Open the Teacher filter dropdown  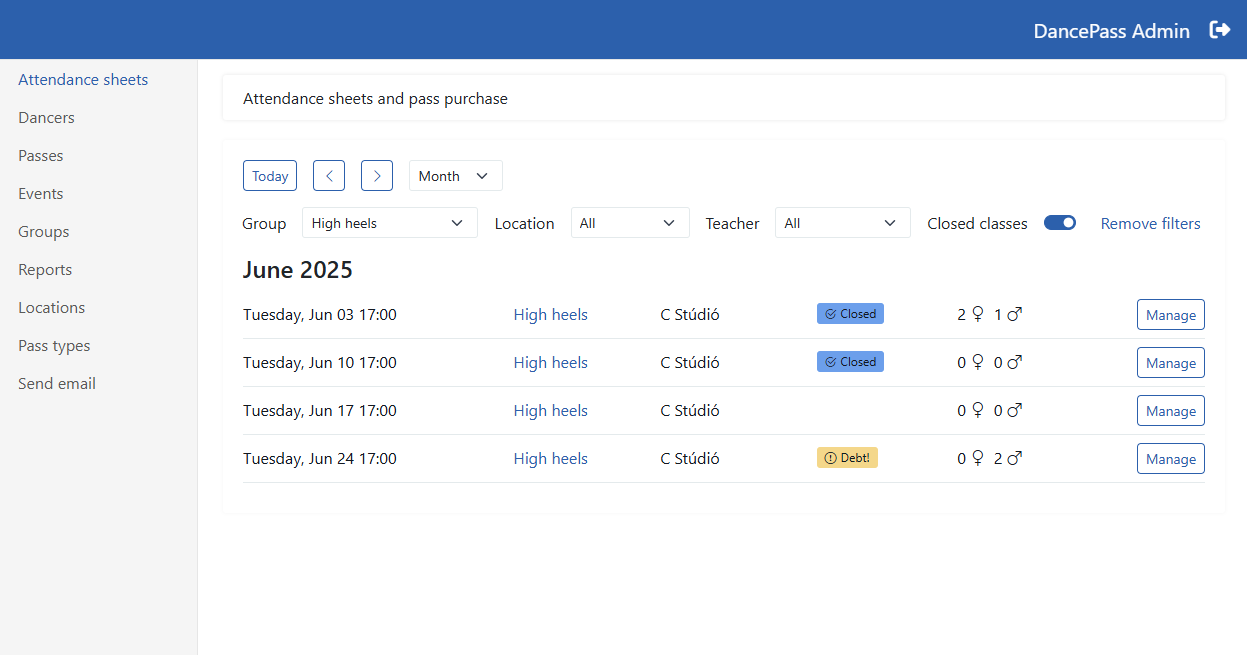tap(842, 222)
